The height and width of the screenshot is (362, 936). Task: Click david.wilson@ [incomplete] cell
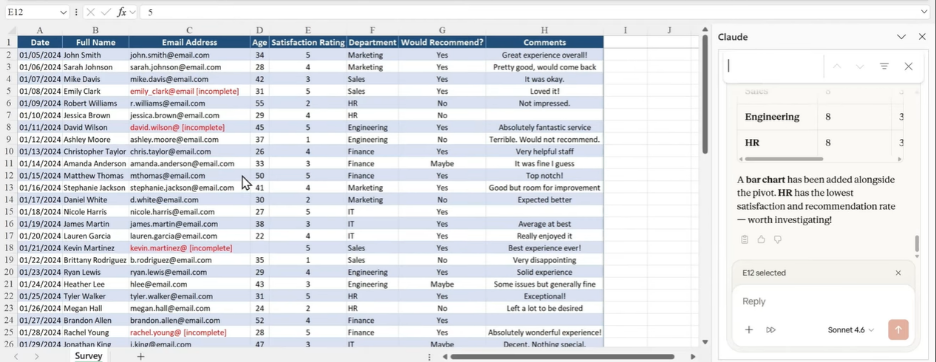pyautogui.click(x=189, y=127)
